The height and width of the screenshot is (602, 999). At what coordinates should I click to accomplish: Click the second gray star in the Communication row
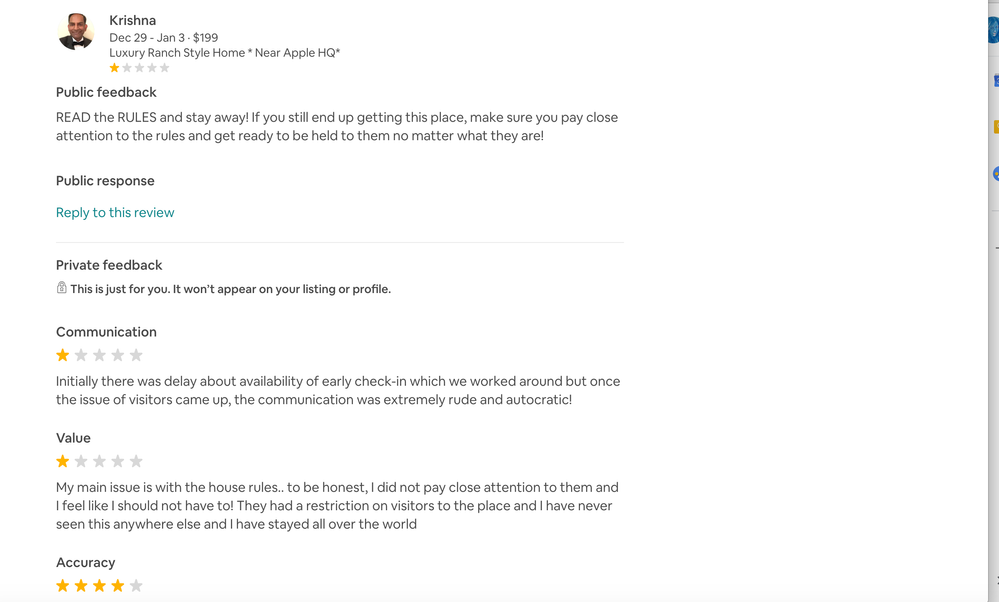81,354
